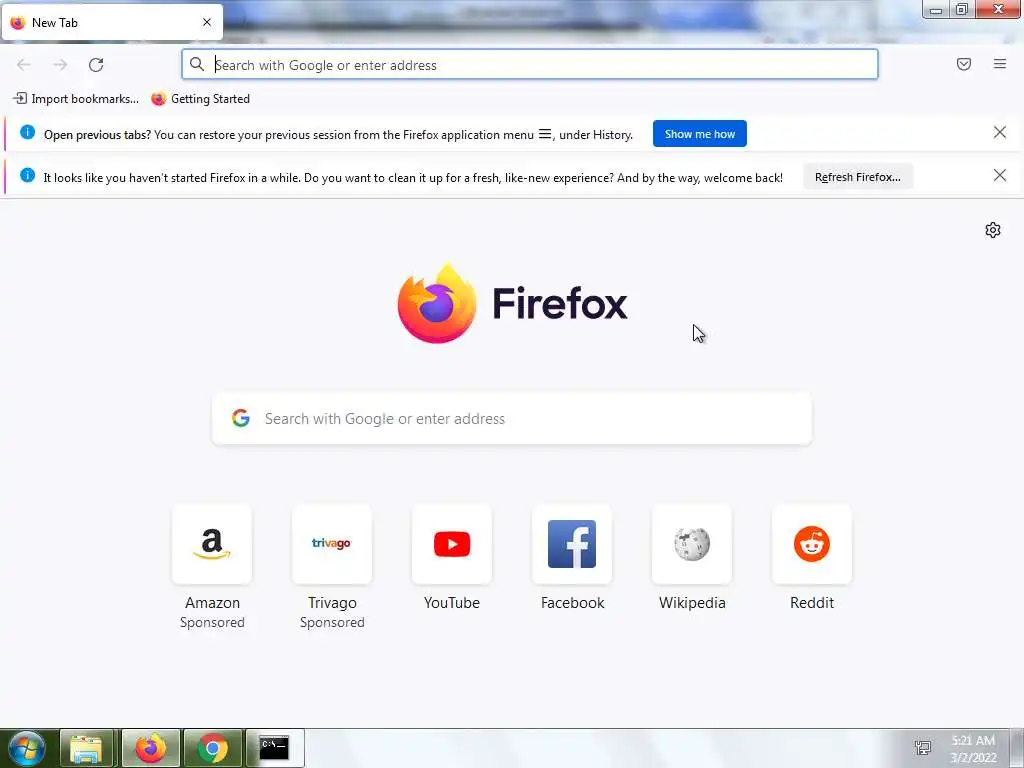Open new tab personalize gear icon
Image resolution: width=1024 pixels, height=768 pixels.
[x=993, y=230]
